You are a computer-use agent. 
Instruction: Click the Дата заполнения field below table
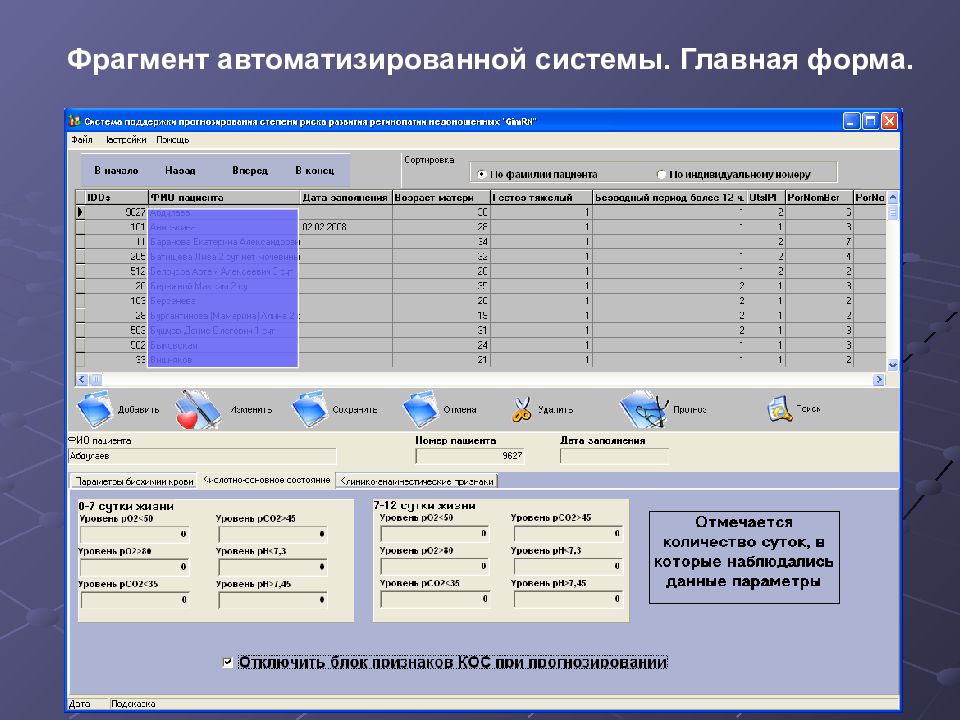tap(614, 456)
